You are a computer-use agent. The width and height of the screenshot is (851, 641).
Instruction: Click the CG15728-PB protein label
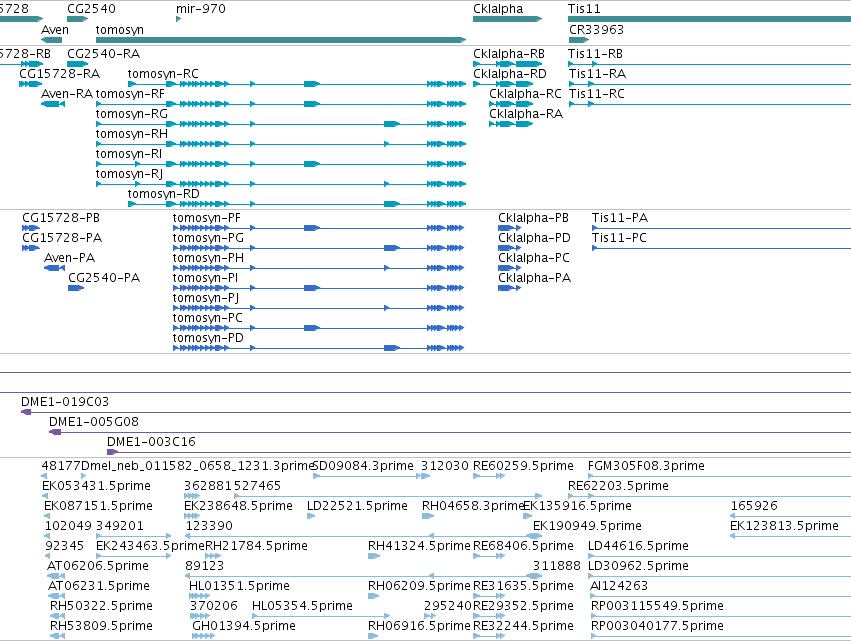61,218
